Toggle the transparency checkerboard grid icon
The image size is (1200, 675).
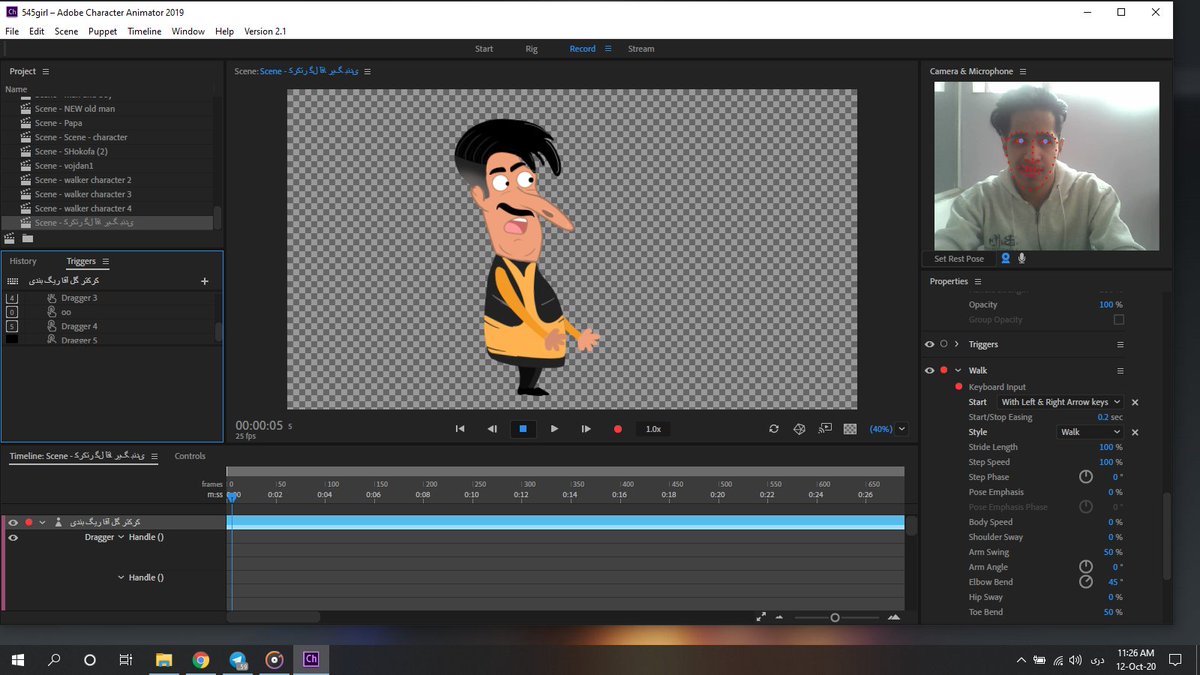[x=850, y=429]
